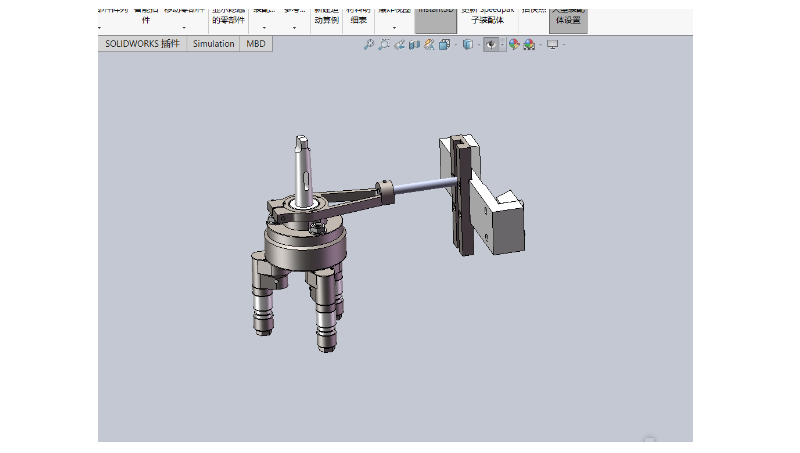Expand View Settings dropdown arrow
Screen dimensions: 800x453
click(563, 45)
